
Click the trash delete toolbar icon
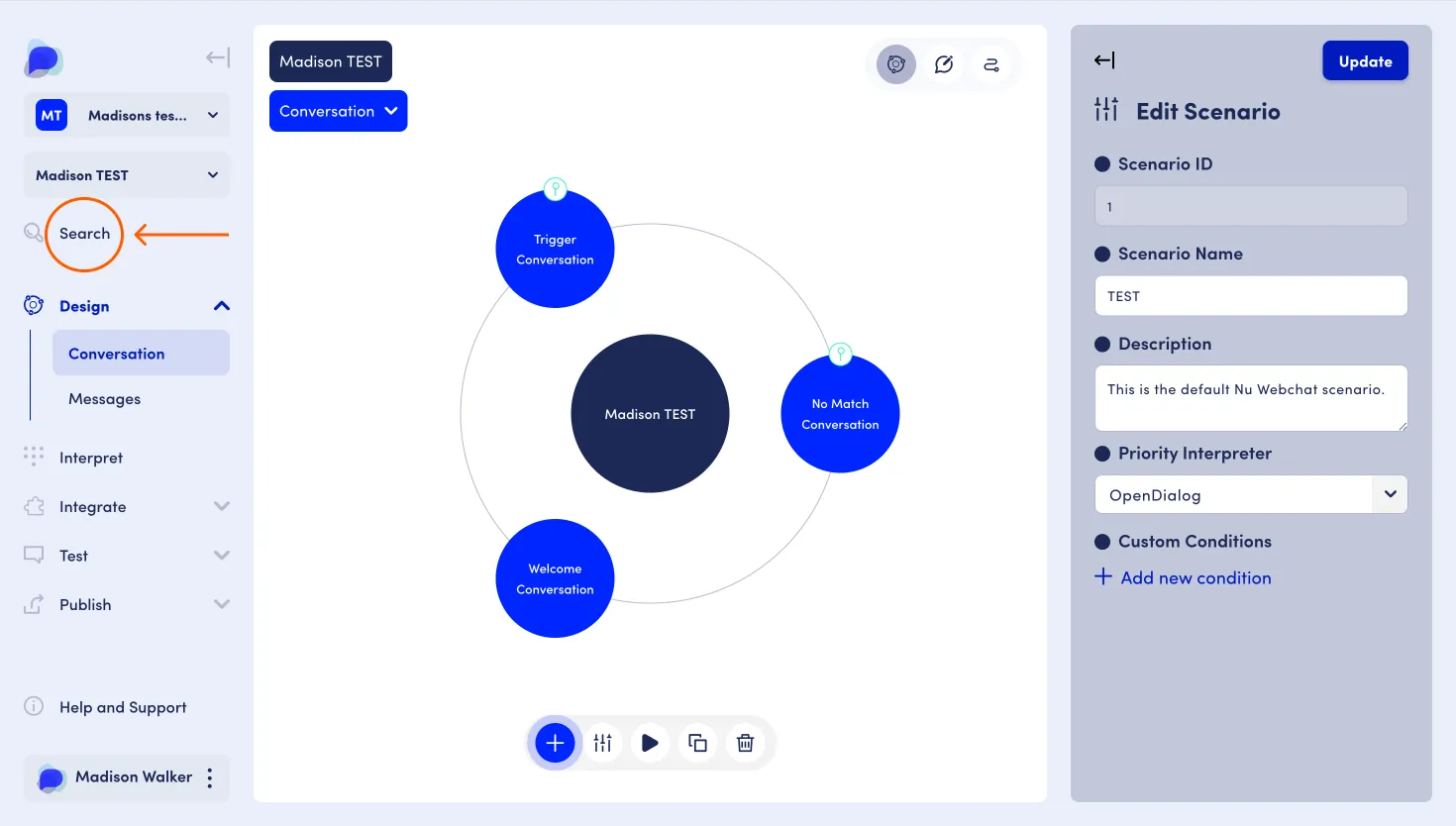(746, 743)
